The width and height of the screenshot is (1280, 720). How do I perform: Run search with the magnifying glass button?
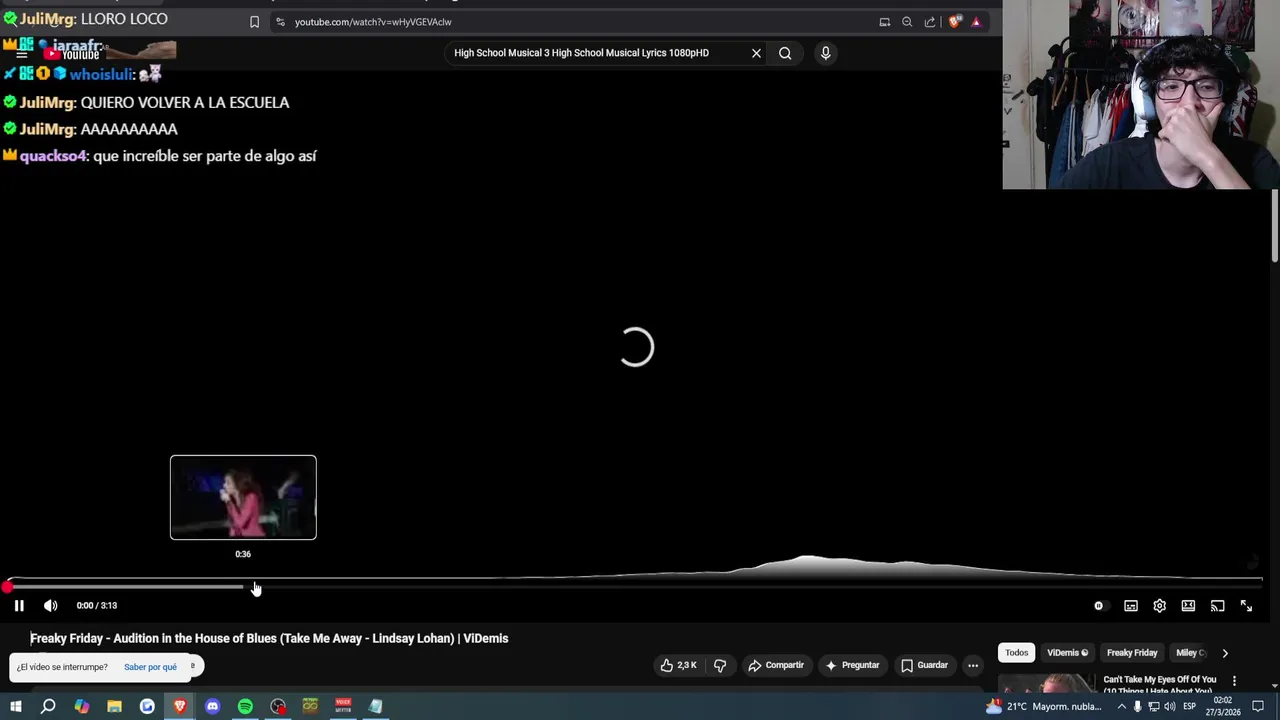(x=785, y=53)
